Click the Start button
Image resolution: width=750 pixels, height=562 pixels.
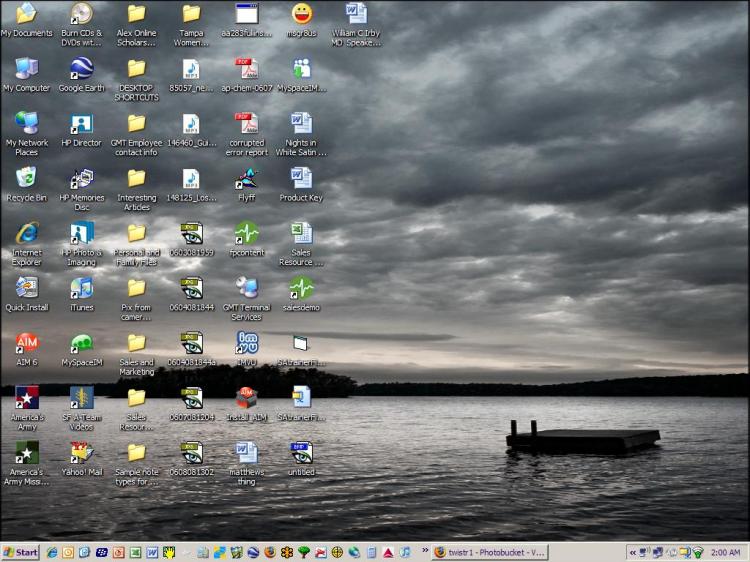(x=21, y=552)
